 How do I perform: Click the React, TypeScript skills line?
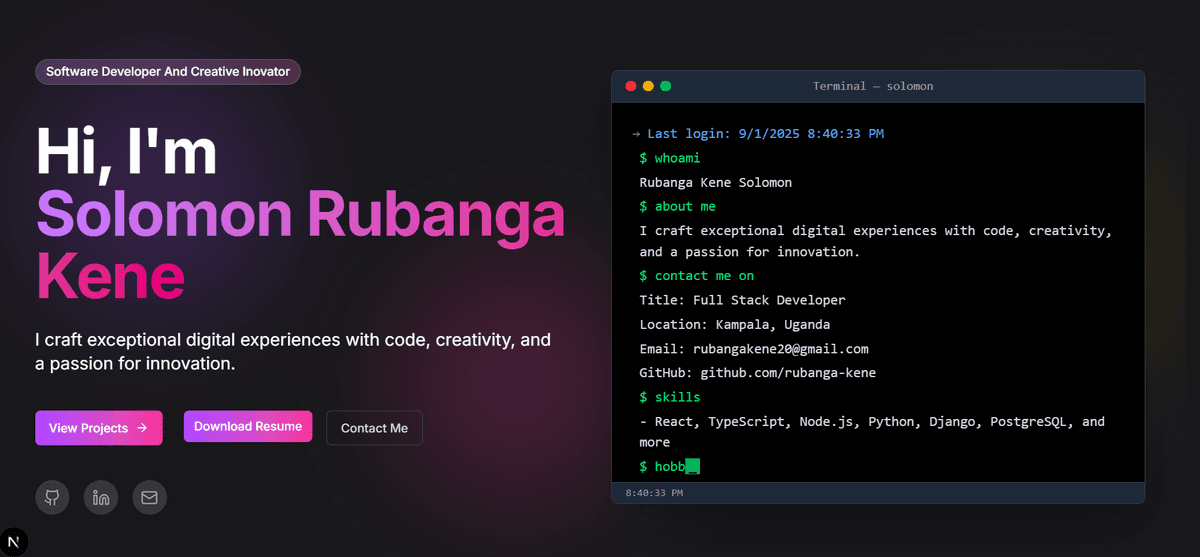pos(872,431)
